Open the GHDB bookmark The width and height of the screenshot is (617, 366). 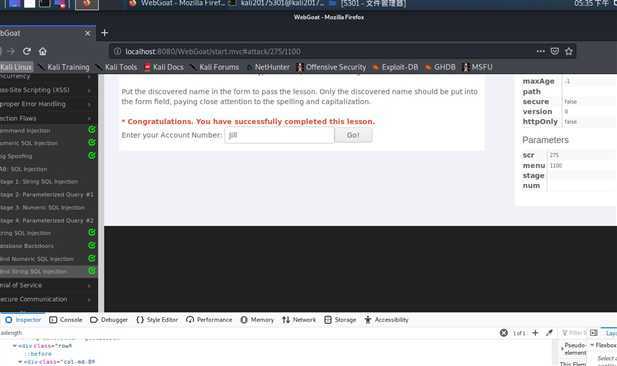(440, 67)
